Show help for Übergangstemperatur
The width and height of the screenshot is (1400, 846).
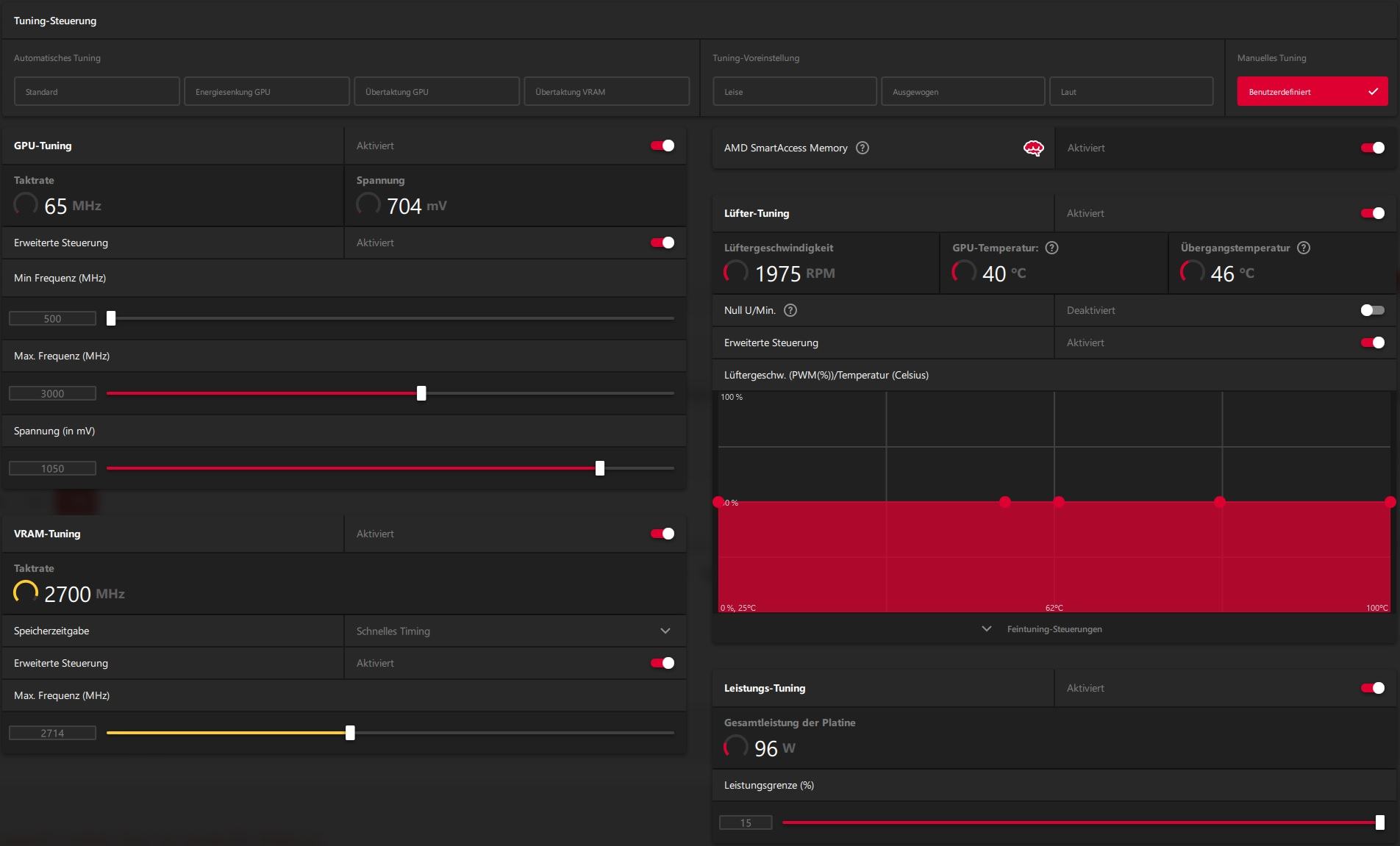pyautogui.click(x=1304, y=248)
